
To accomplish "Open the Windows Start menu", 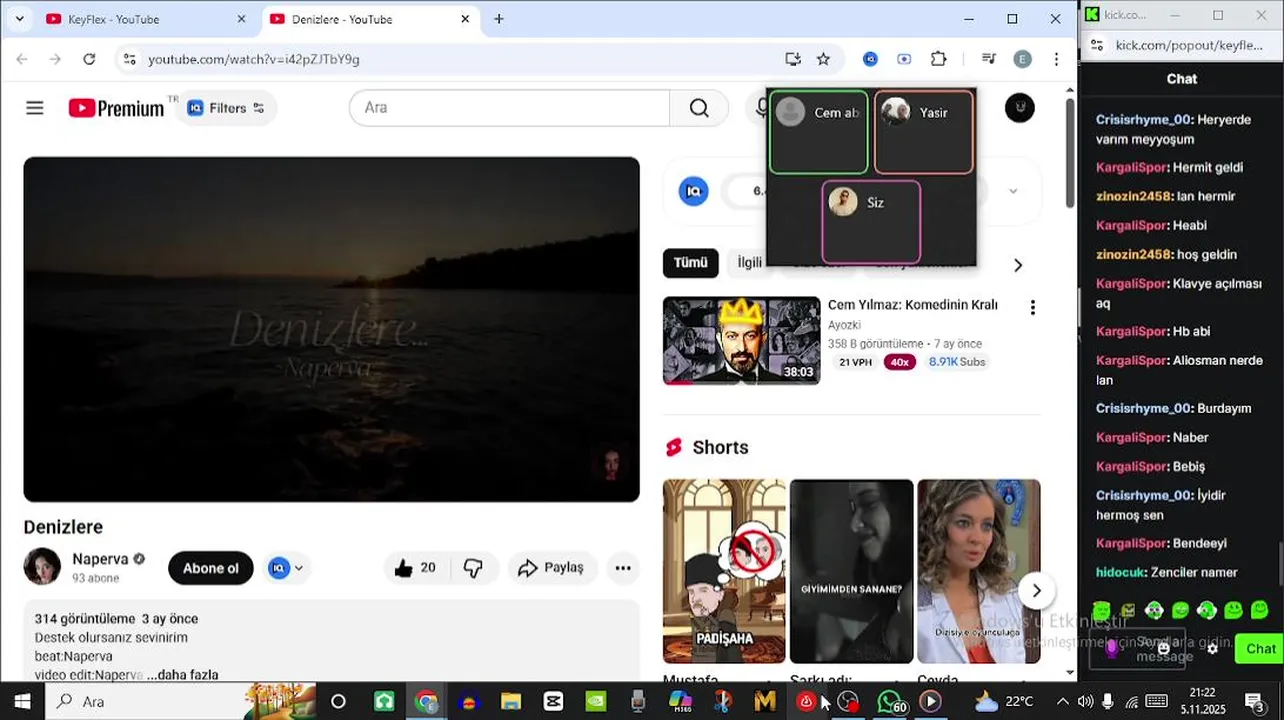I will (x=22, y=701).
